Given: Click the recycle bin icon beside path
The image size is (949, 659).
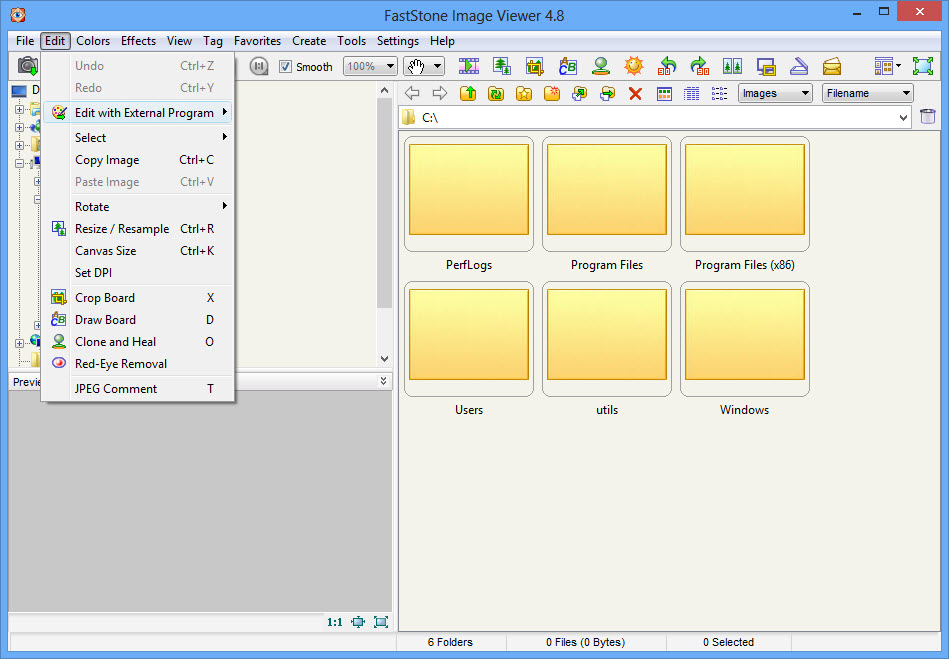Looking at the screenshot, I should (928, 116).
